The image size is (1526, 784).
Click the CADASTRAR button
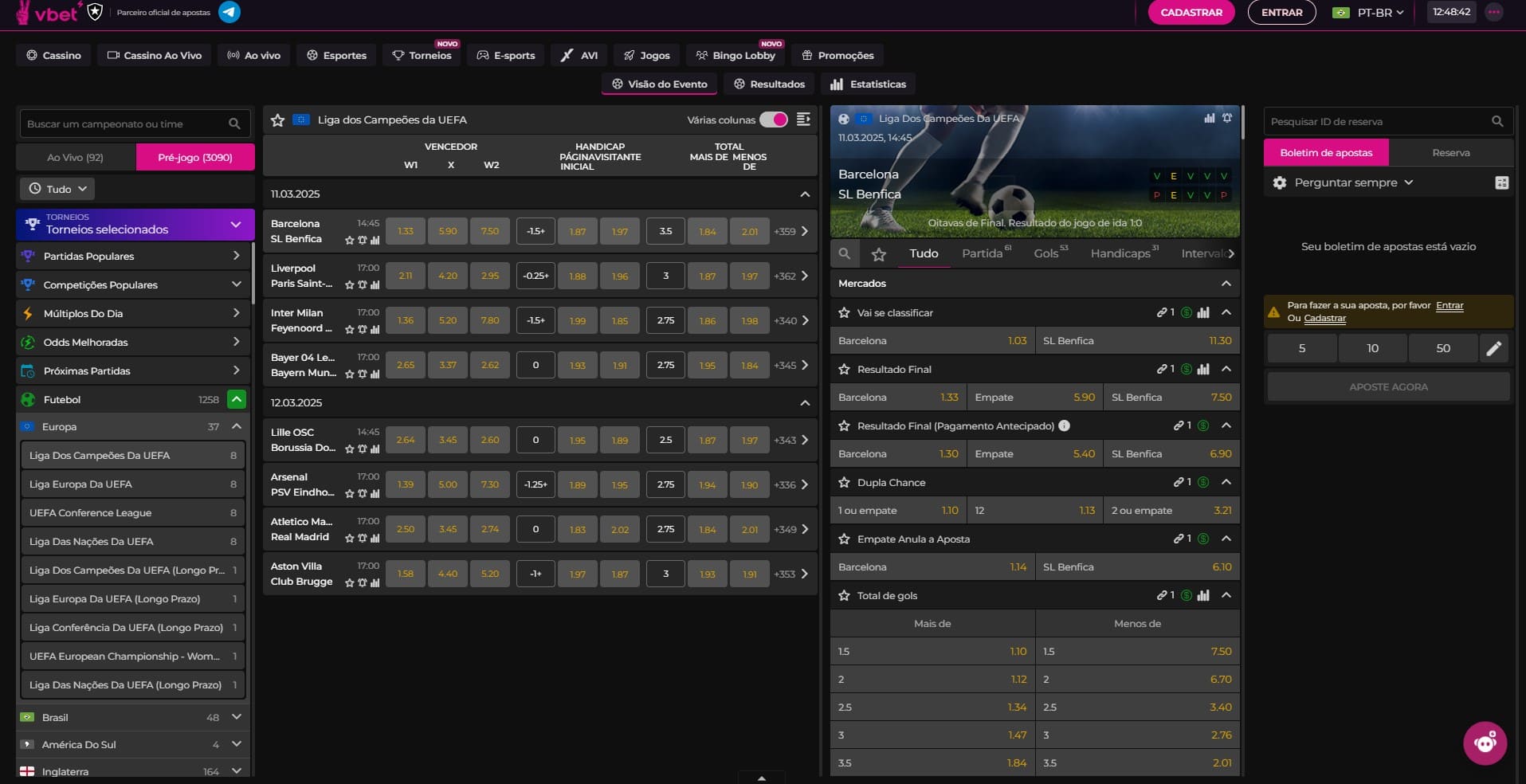[x=1191, y=12]
